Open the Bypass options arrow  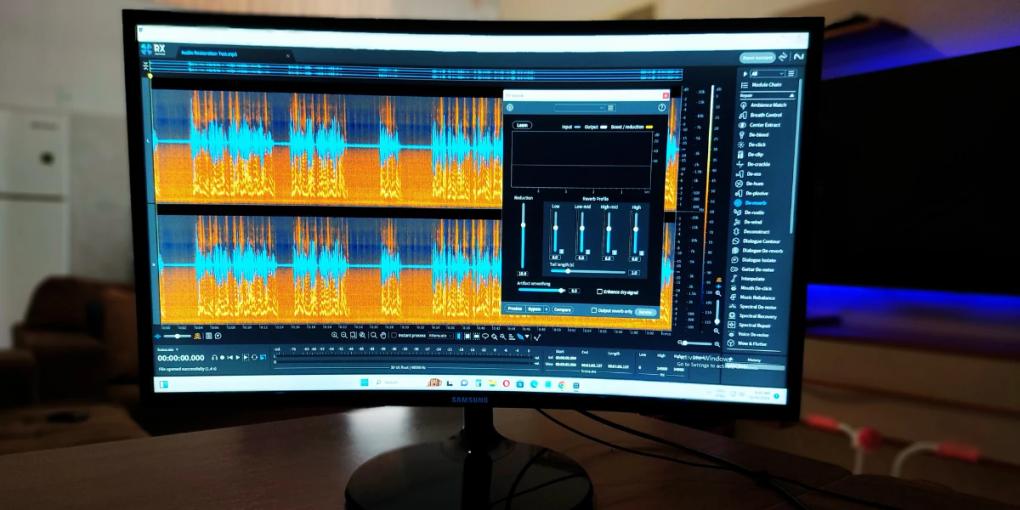(546, 308)
